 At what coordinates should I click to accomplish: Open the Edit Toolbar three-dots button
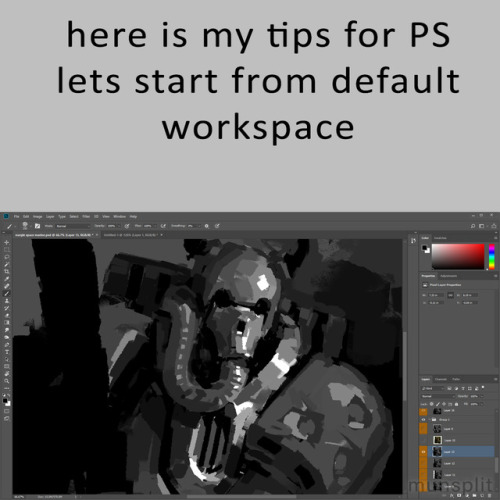point(6,388)
